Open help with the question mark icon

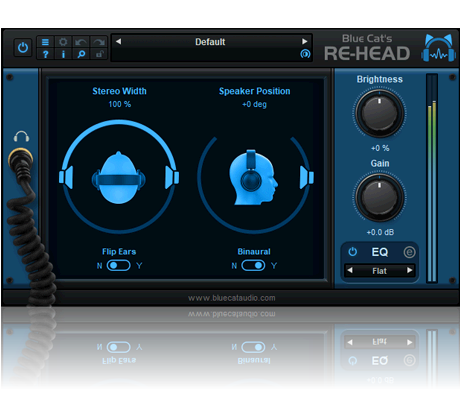pyautogui.click(x=45, y=54)
